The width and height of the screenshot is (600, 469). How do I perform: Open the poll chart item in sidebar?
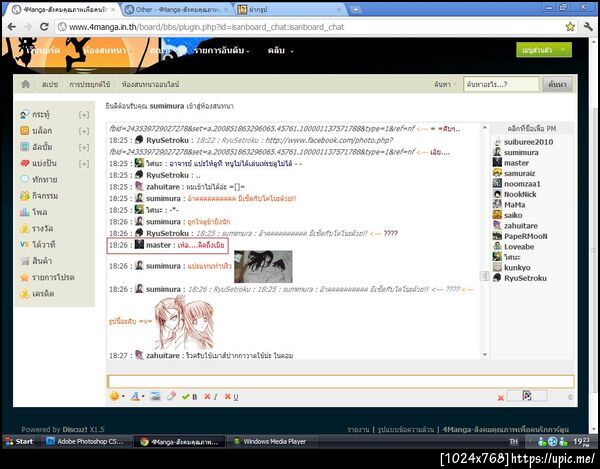33,212
